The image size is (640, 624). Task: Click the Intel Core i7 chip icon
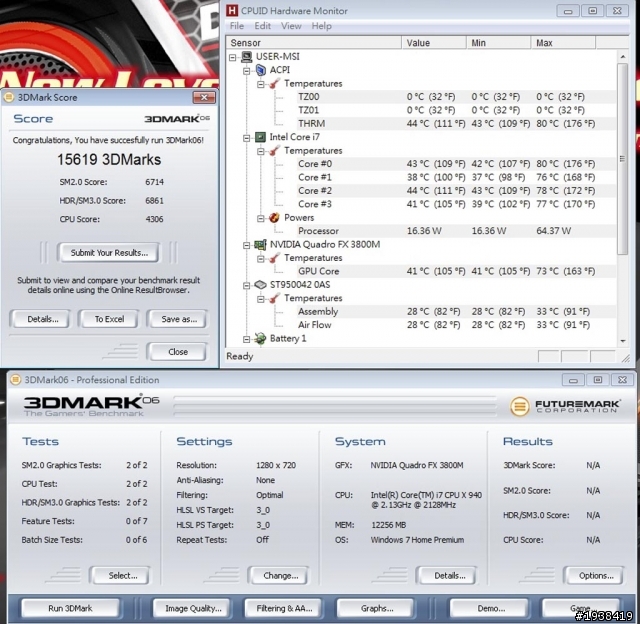(x=260, y=137)
